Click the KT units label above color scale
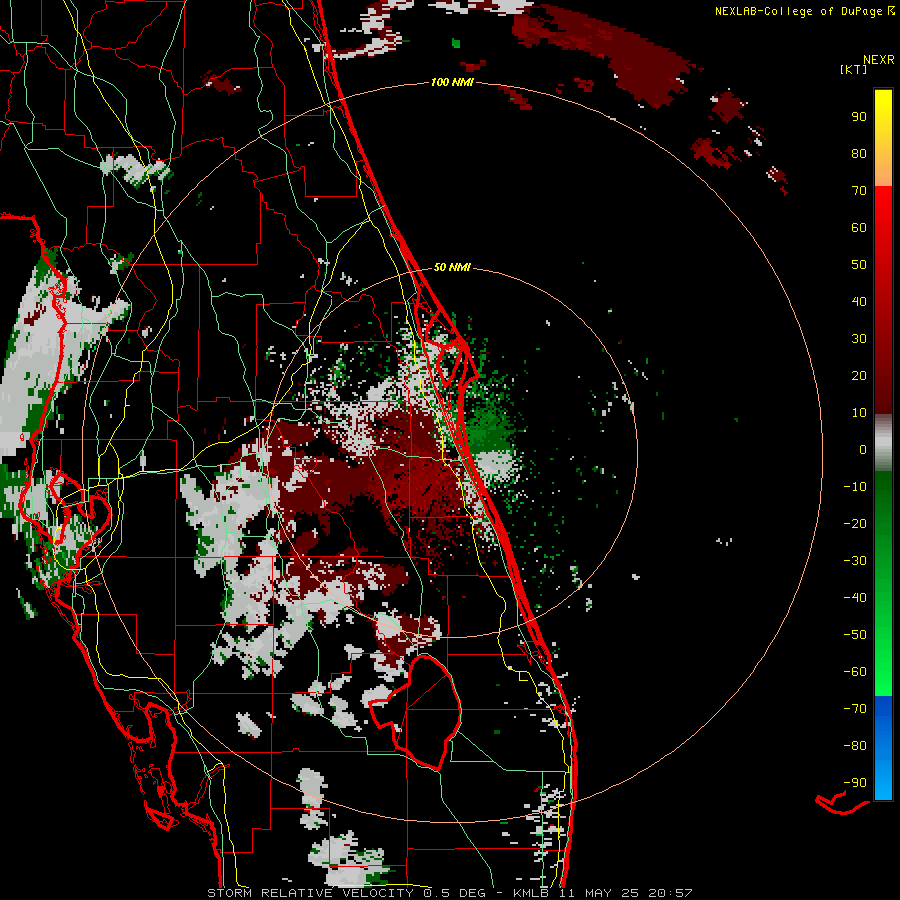This screenshot has width=900, height=900. click(853, 69)
